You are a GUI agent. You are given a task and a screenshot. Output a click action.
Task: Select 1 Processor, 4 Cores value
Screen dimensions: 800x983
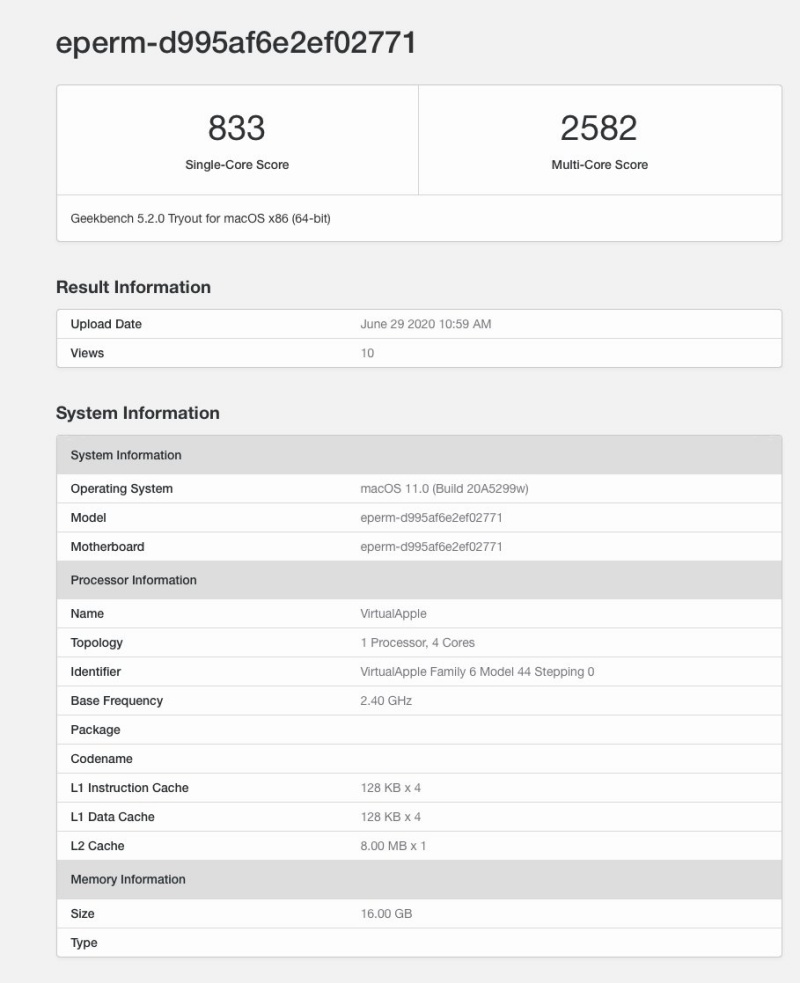(418, 643)
